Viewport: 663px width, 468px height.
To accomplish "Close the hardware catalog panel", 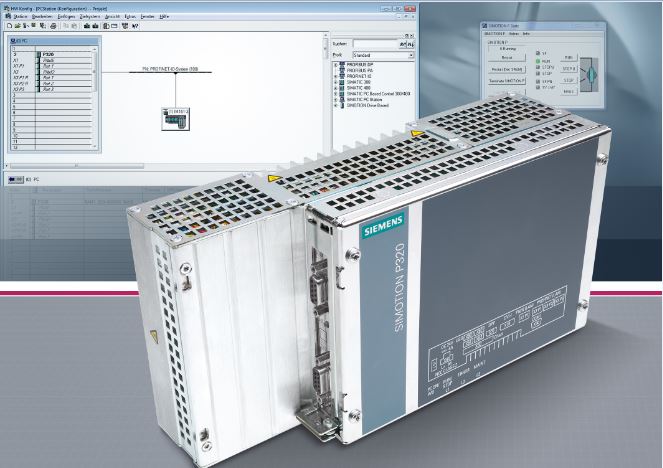I will click(412, 36).
